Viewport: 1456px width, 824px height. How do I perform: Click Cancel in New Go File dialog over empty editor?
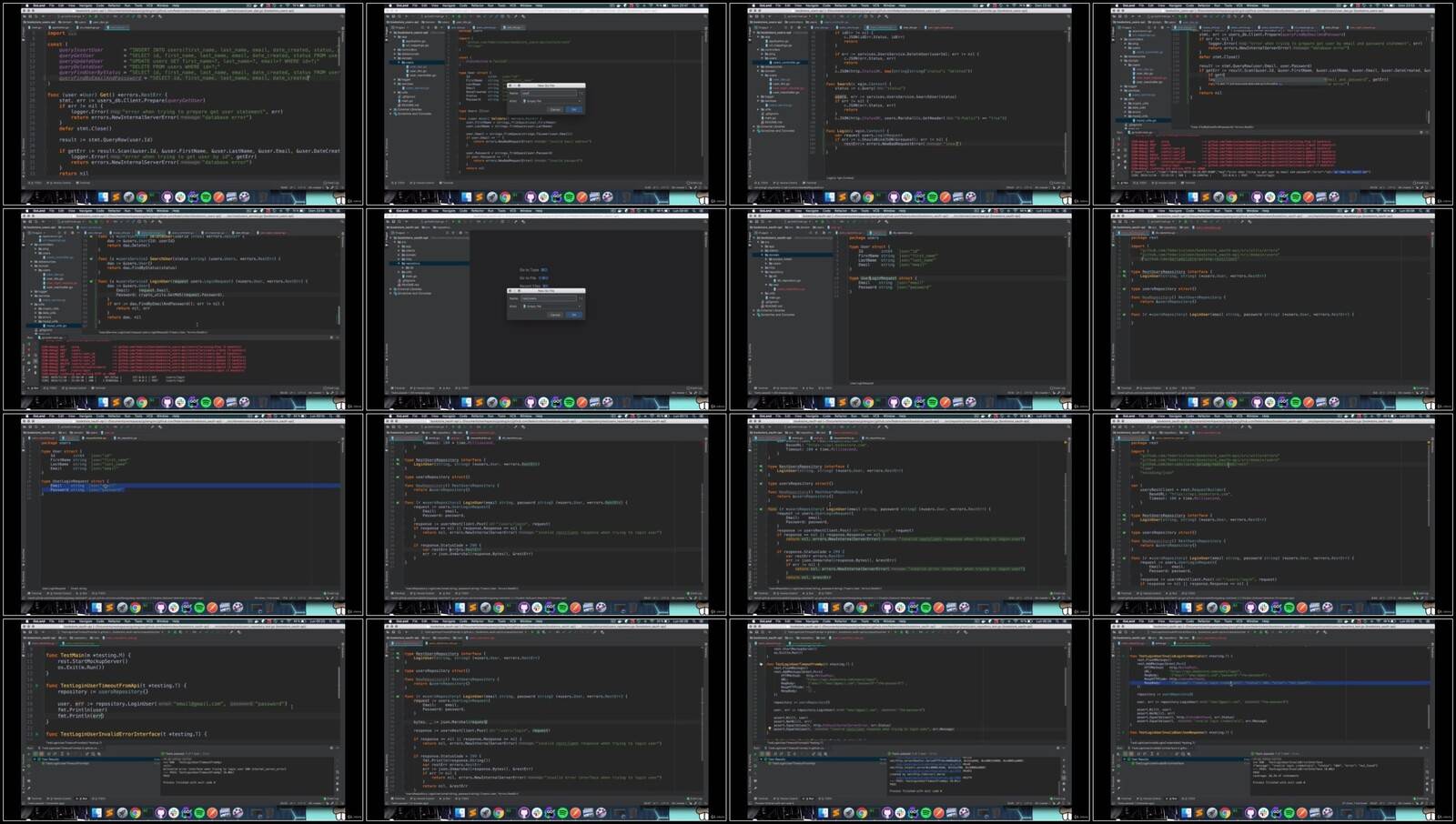(x=555, y=315)
